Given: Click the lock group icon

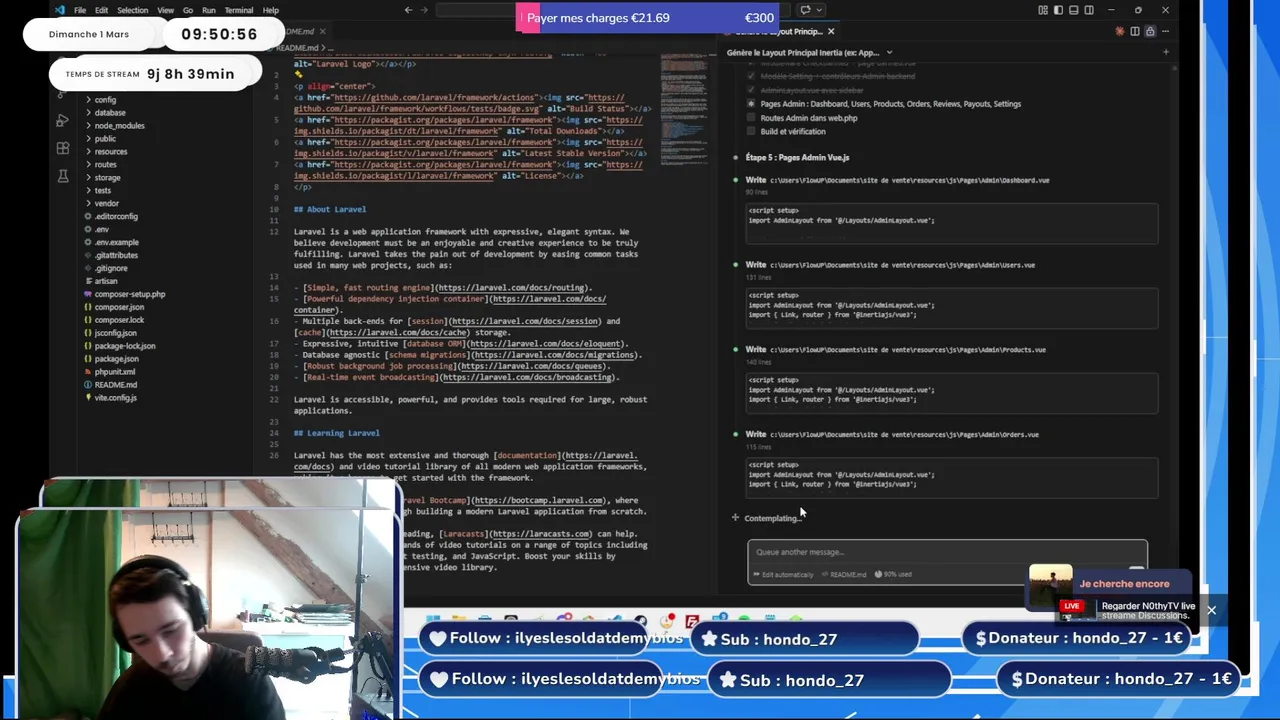Looking at the screenshot, I should tap(1150, 32).
